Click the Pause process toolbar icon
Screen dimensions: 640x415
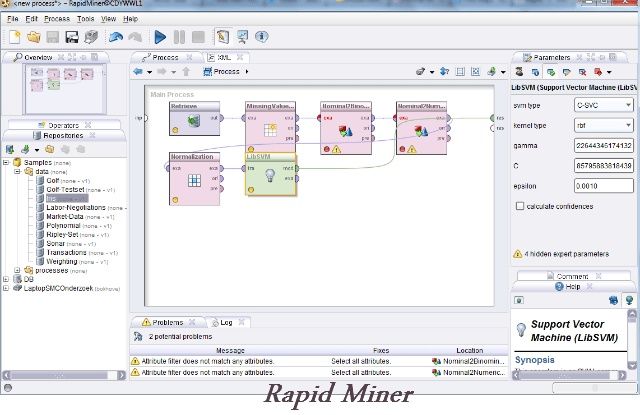(180, 37)
